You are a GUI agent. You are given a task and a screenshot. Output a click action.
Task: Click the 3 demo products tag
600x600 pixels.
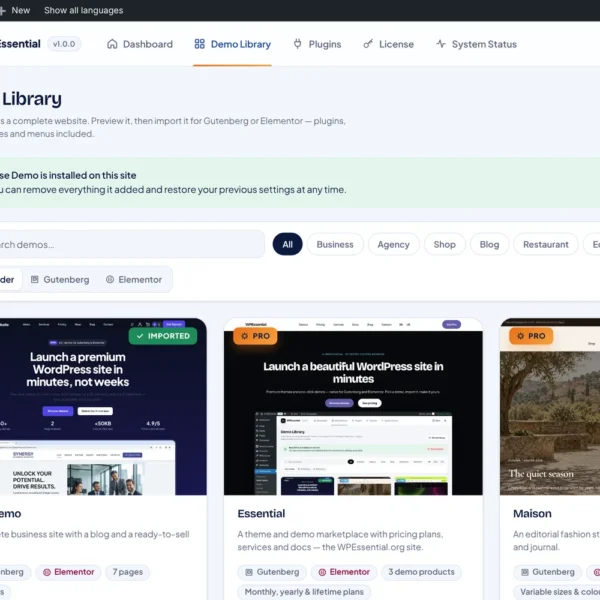[421, 572]
